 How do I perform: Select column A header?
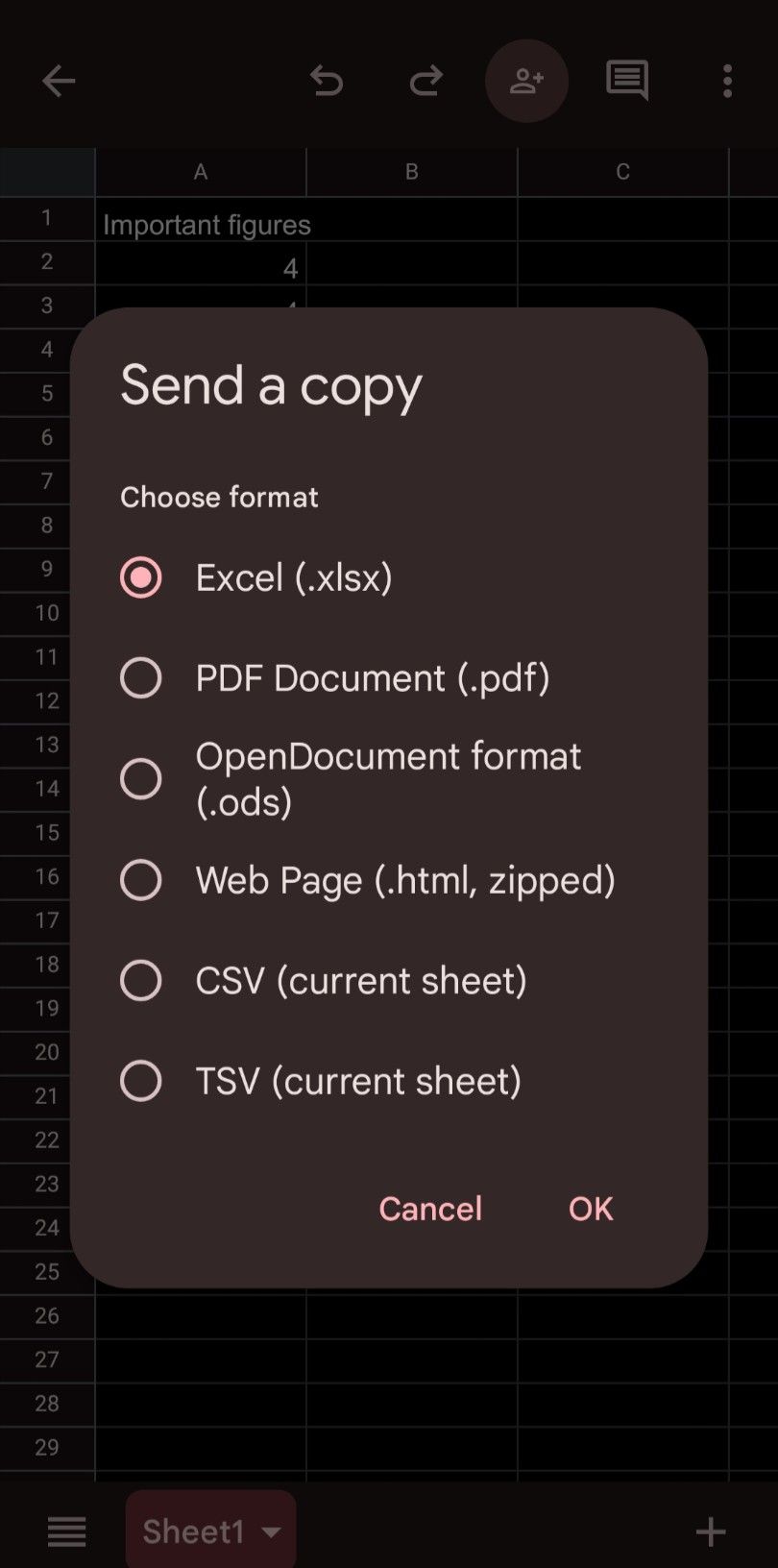coord(200,171)
